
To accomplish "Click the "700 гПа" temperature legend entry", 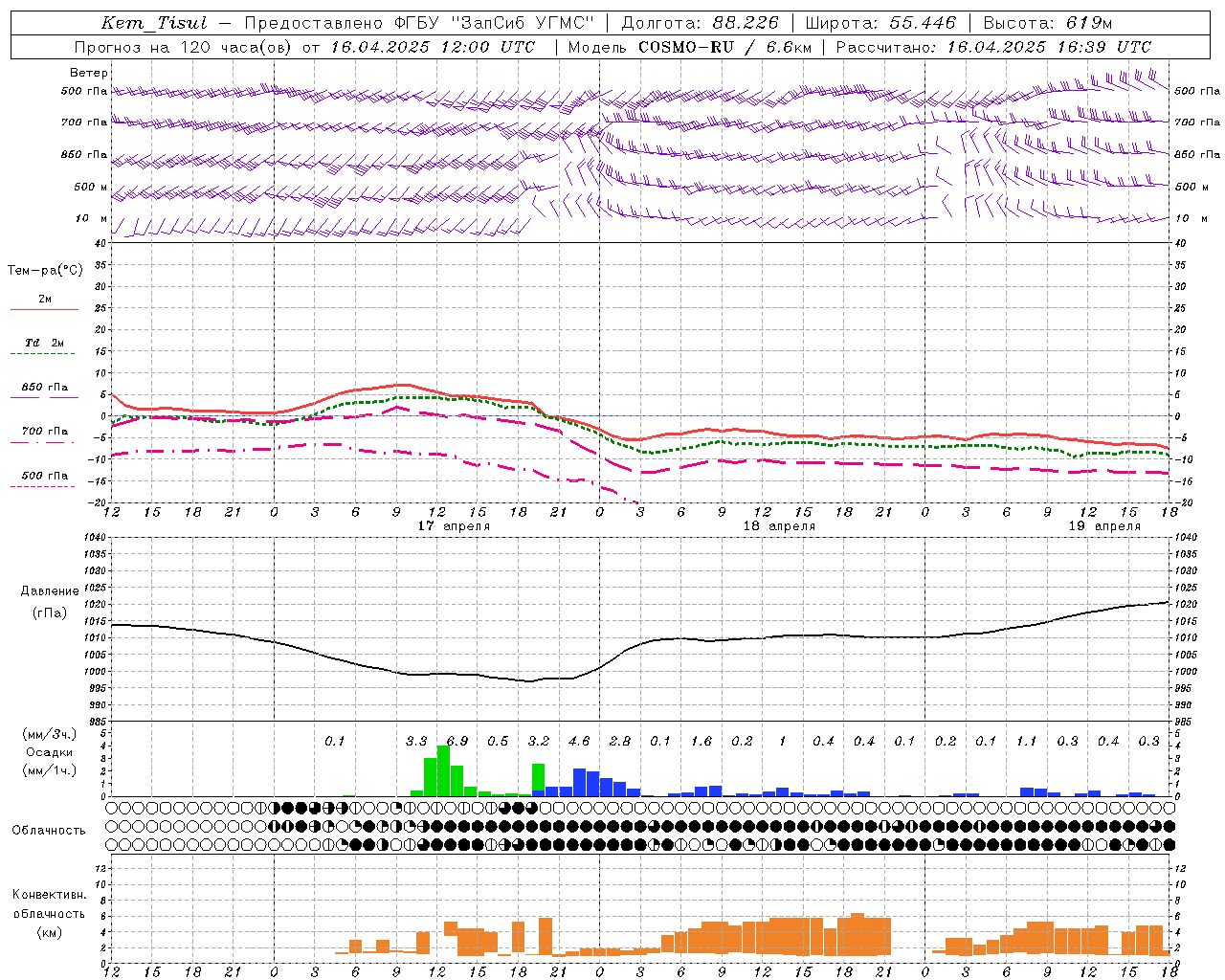I will 45,432.
